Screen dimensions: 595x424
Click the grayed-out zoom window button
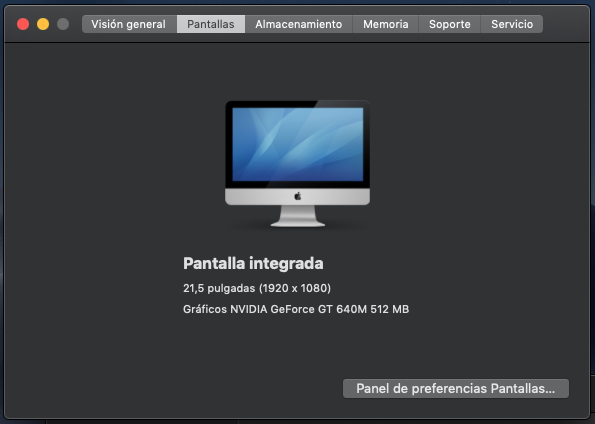click(63, 24)
